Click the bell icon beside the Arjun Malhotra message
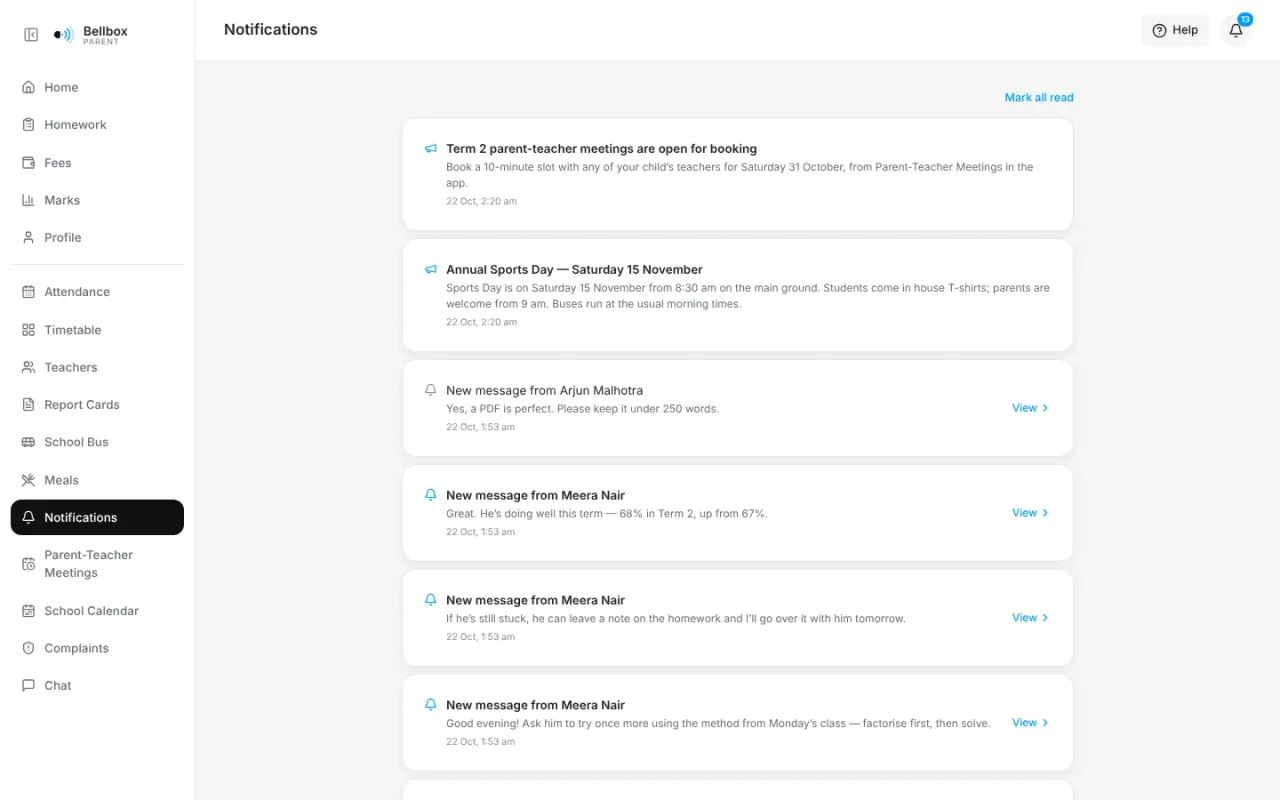The image size is (1280, 800). click(431, 390)
